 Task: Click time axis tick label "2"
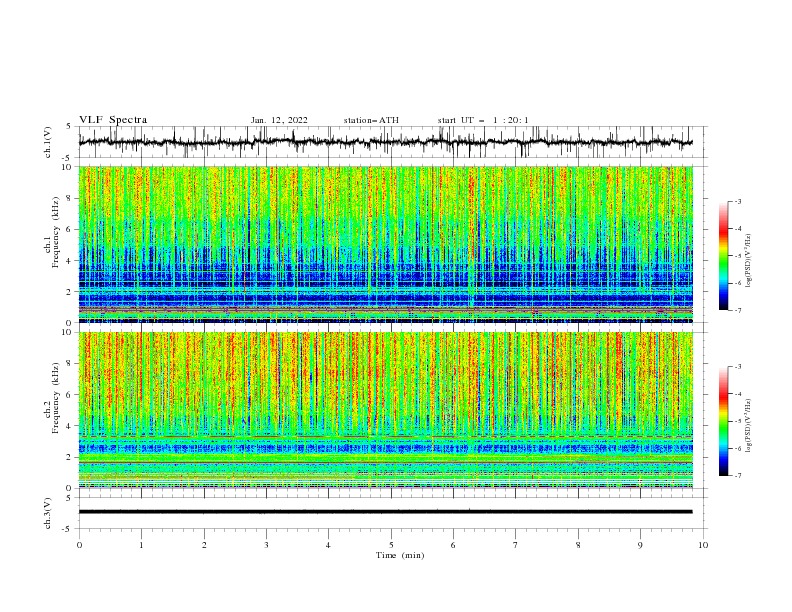point(204,545)
